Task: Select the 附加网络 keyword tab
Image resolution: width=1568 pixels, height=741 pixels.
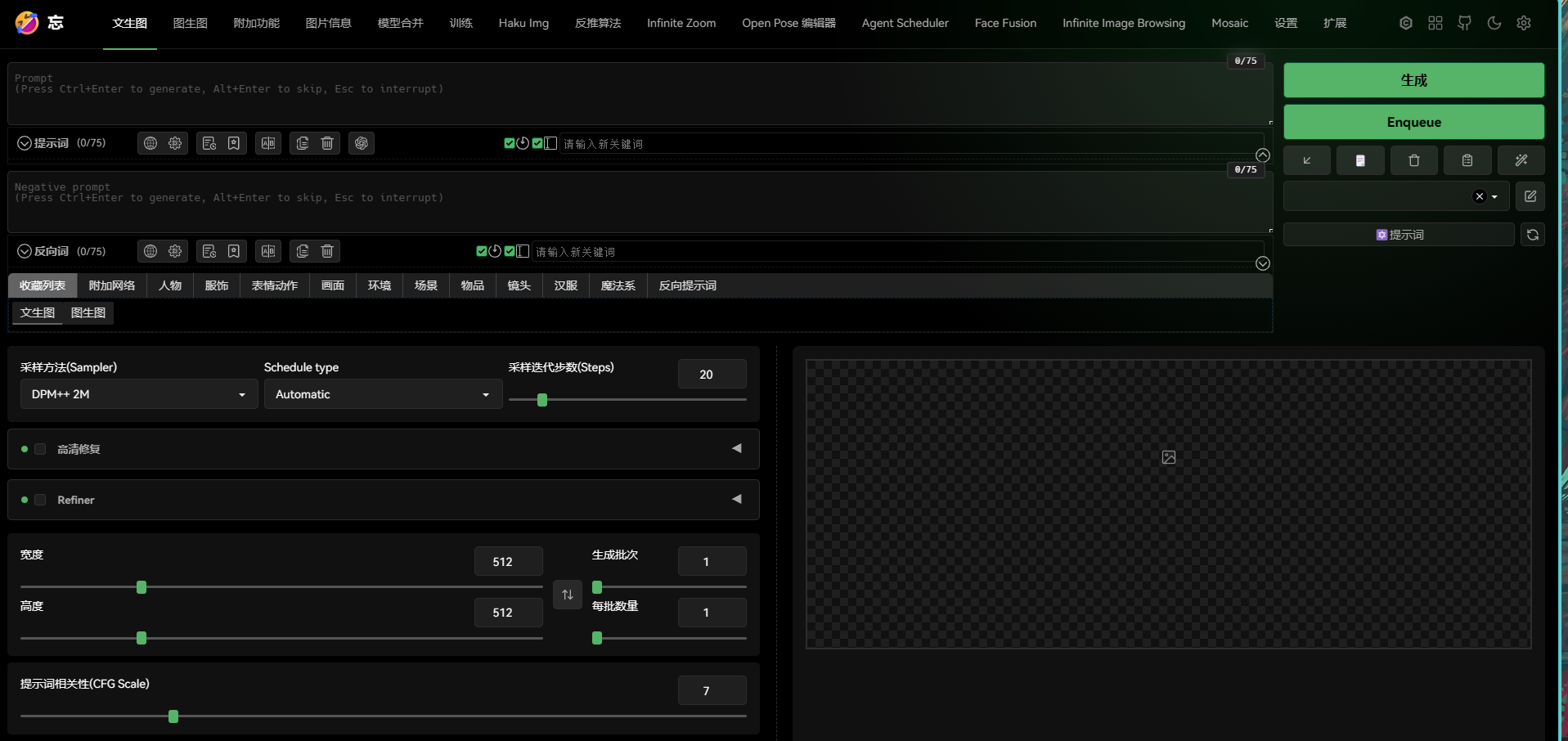Action: click(x=112, y=285)
